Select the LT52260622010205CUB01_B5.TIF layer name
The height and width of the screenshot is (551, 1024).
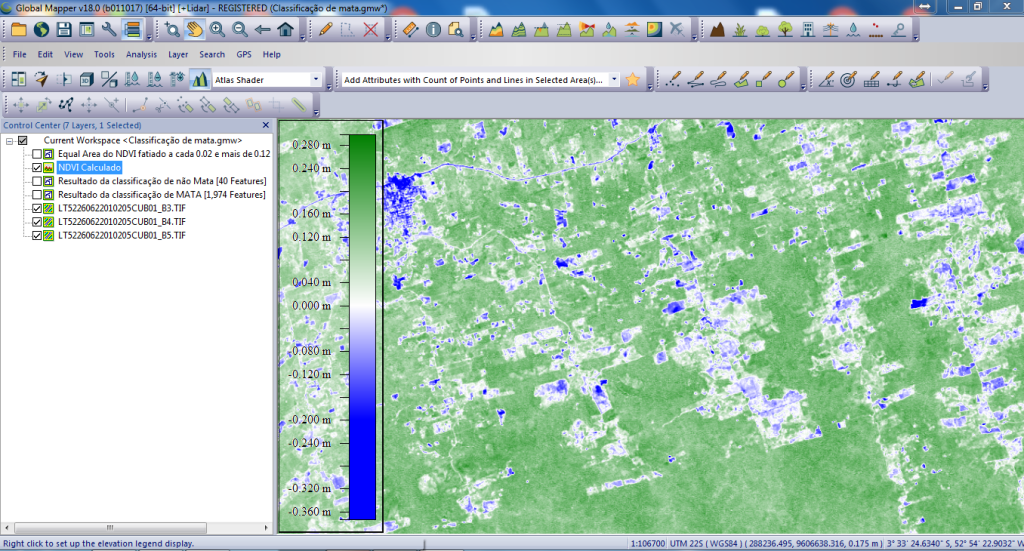(x=121, y=235)
